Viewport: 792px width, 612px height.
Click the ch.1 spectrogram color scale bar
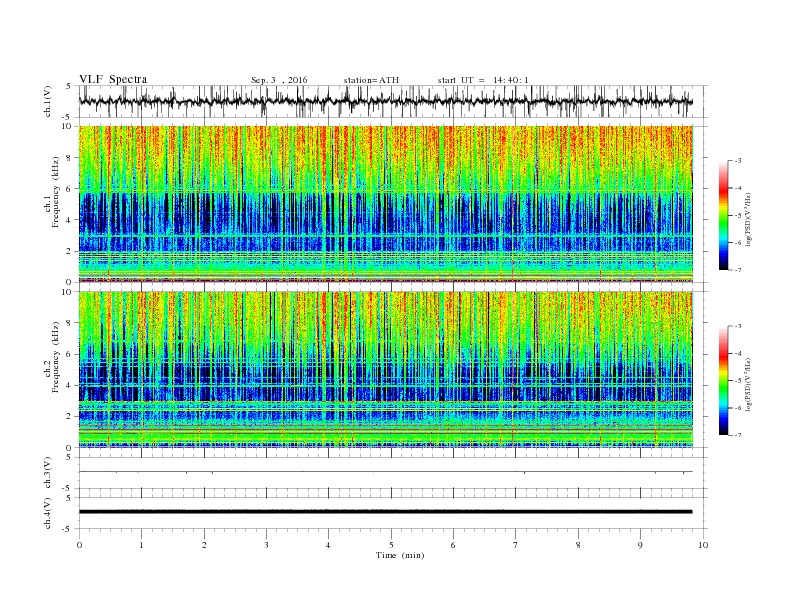pyautogui.click(x=724, y=215)
